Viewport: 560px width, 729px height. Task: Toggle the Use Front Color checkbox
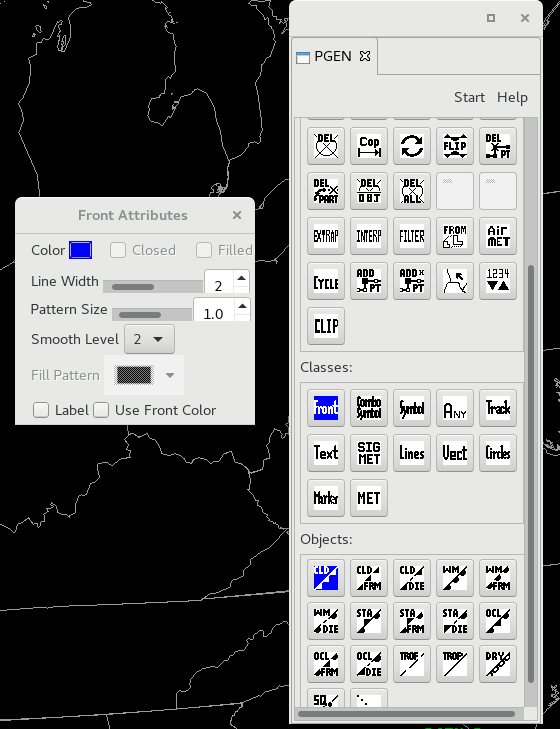click(x=101, y=410)
